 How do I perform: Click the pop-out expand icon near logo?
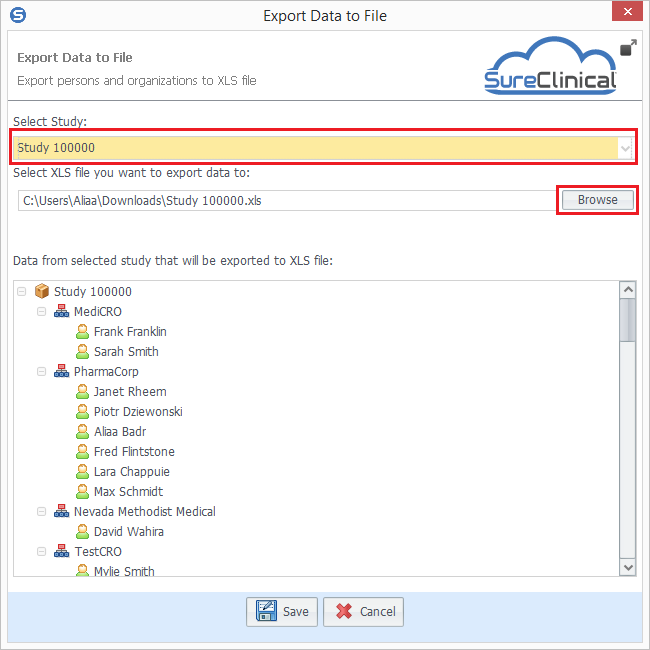click(x=628, y=47)
